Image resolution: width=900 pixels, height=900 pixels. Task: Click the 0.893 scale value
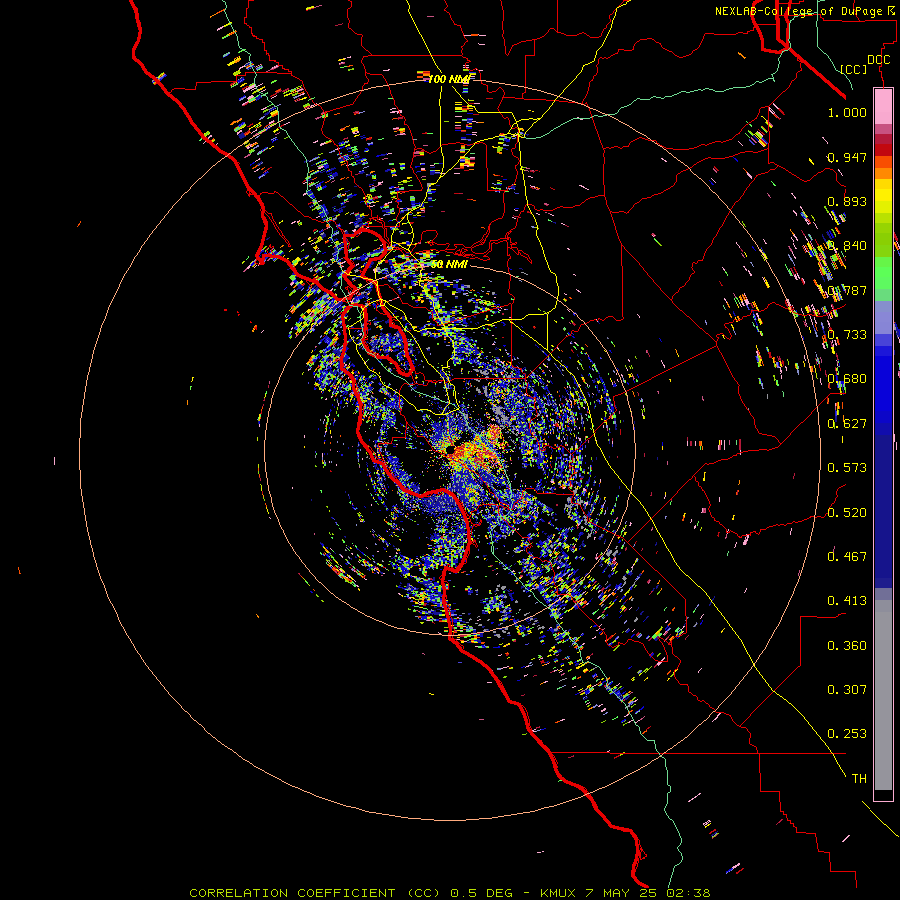[x=847, y=201]
